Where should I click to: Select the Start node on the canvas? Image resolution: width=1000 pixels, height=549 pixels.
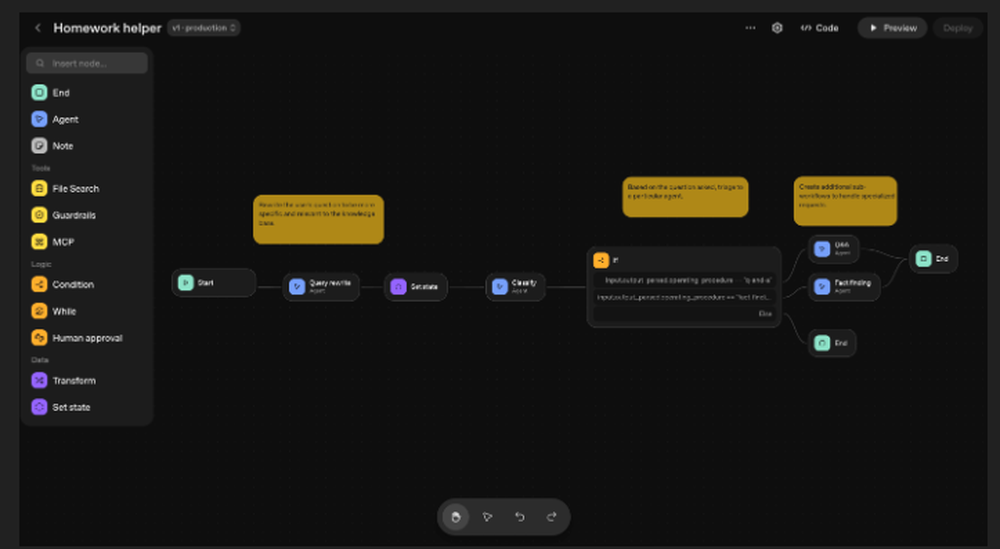[214, 283]
